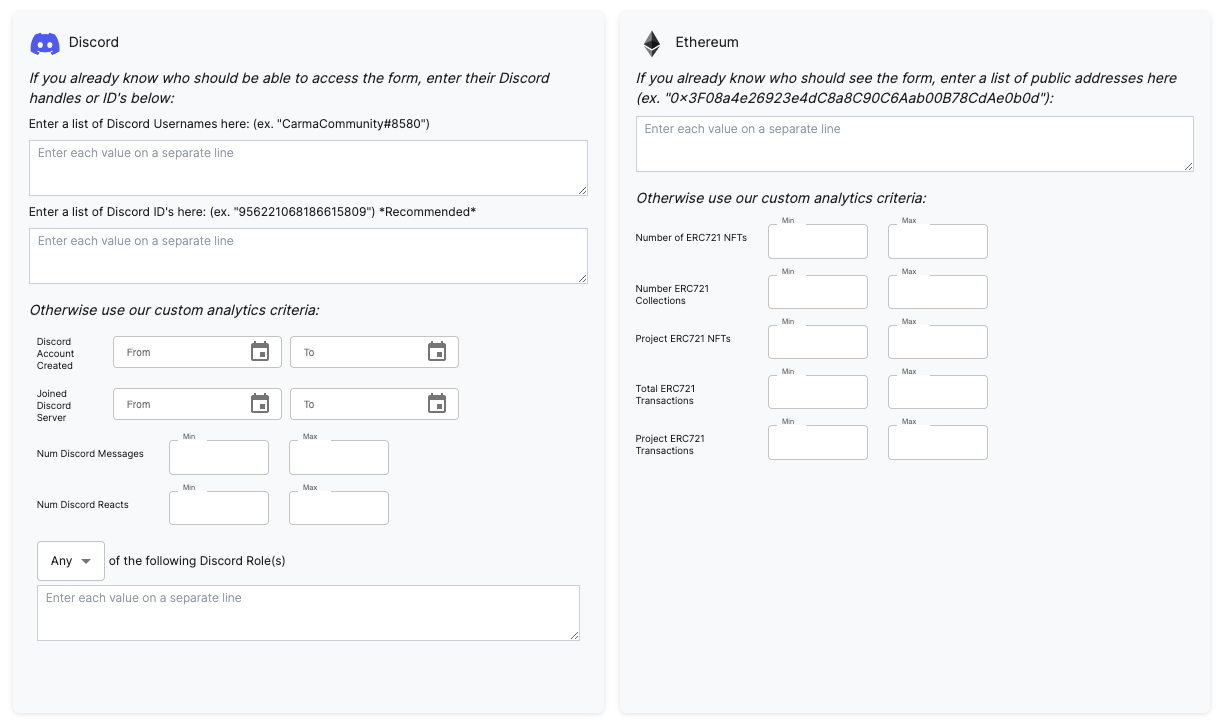1224x720 pixels.
Task: Click the Discord logo icon
Action: point(45,43)
